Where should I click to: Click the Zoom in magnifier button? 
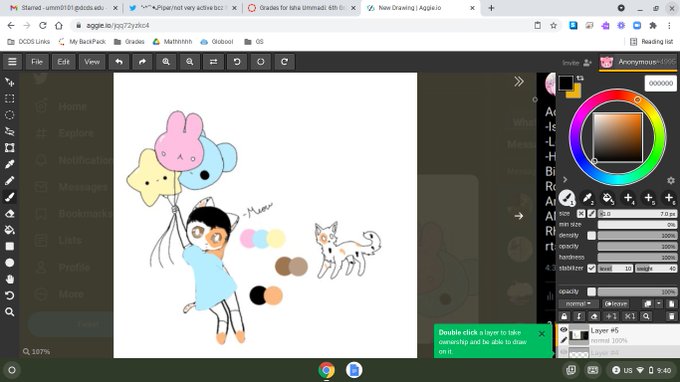(x=166, y=62)
